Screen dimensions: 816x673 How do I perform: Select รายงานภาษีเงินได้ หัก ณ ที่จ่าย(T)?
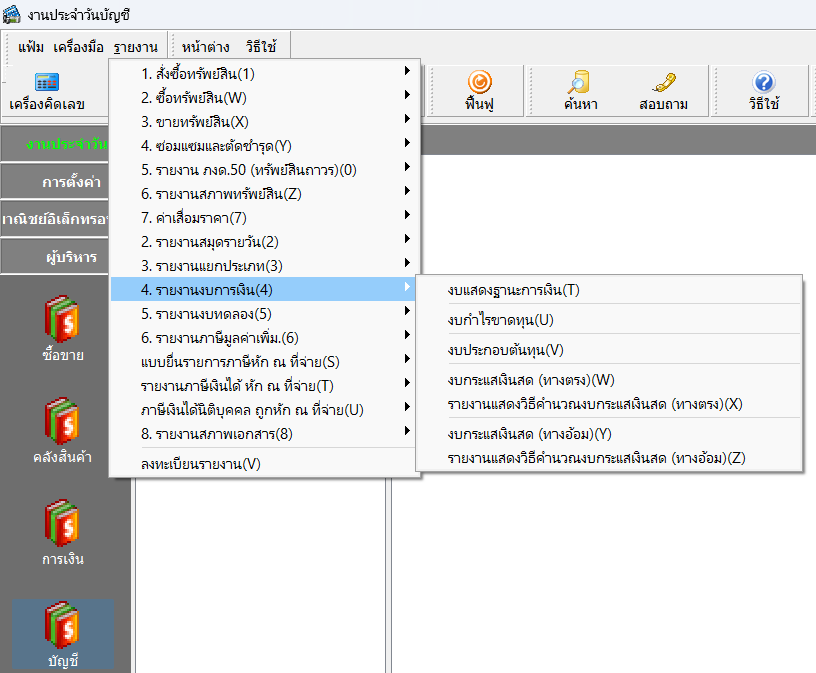coord(265,386)
